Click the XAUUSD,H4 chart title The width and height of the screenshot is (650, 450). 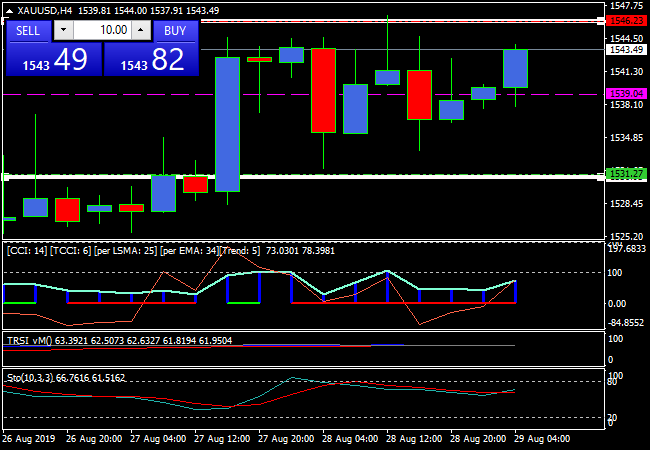pos(46,10)
